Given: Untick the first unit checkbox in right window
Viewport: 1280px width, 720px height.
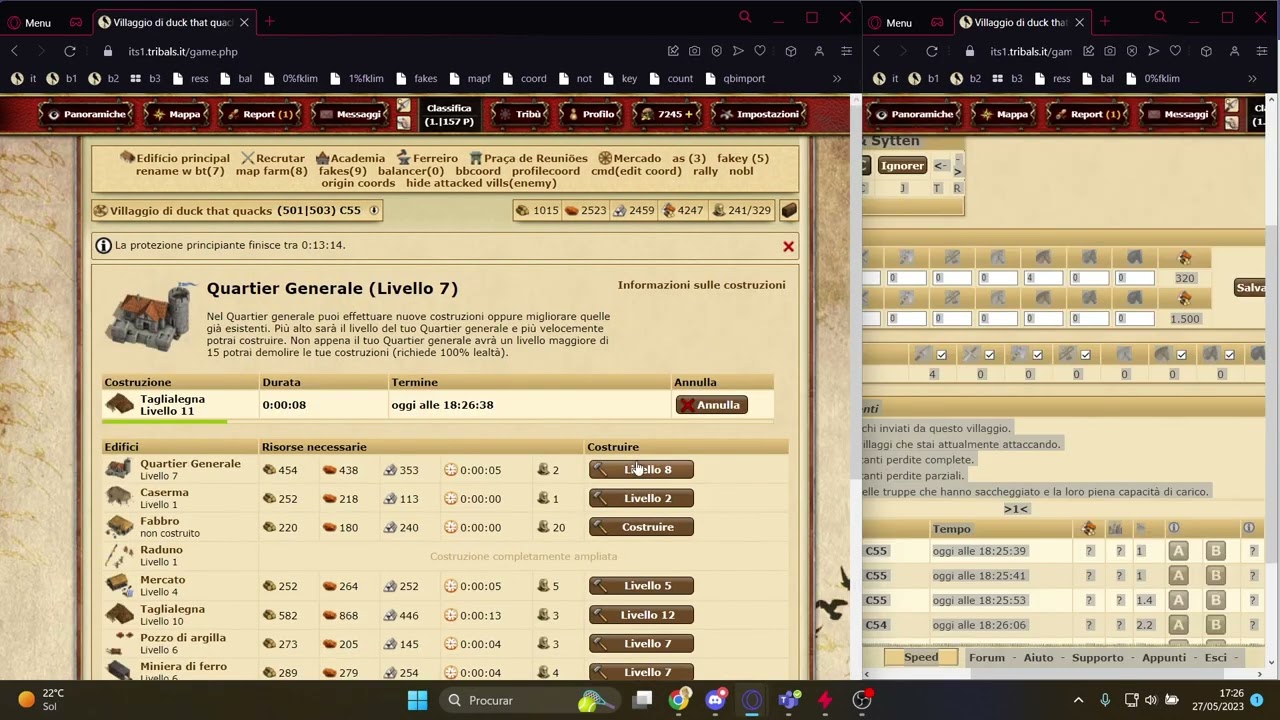Looking at the screenshot, I should [x=941, y=354].
